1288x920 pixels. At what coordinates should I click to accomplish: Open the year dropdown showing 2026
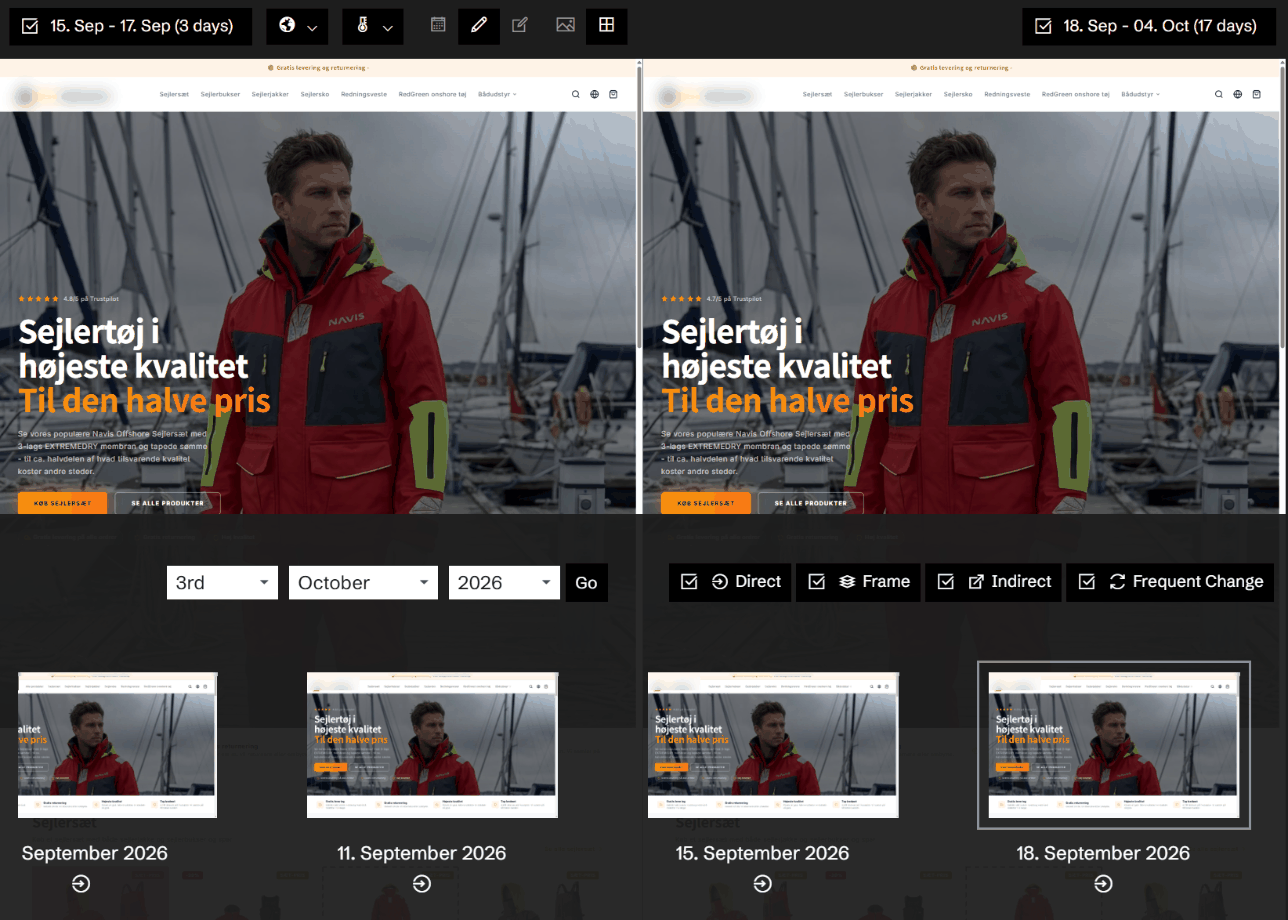(503, 583)
